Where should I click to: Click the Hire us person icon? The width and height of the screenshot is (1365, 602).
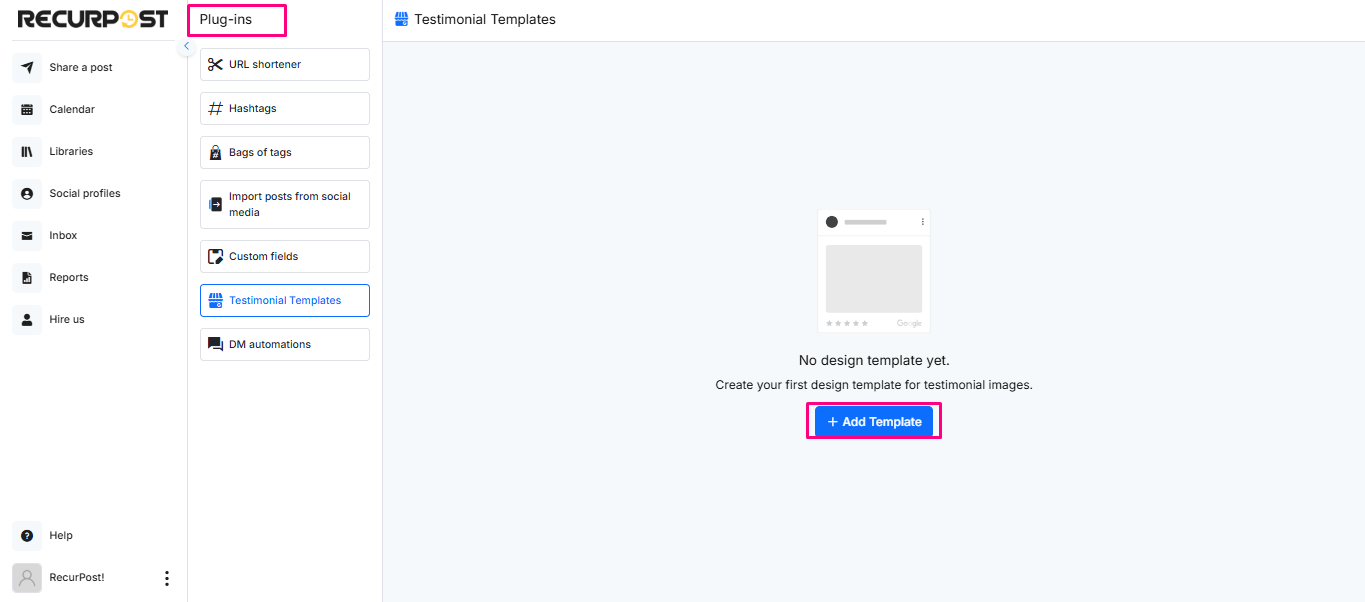click(27, 320)
